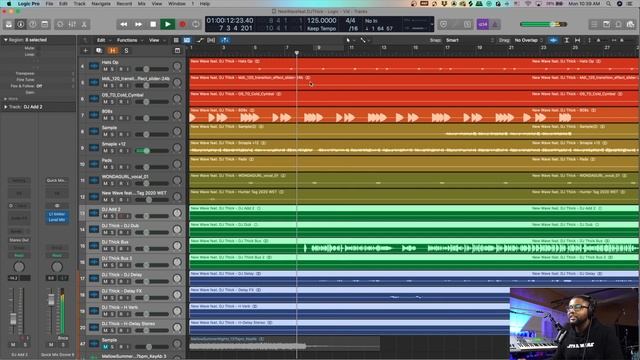The height and width of the screenshot is (360, 640).
Task: Click the red Record button
Action: (182, 24)
